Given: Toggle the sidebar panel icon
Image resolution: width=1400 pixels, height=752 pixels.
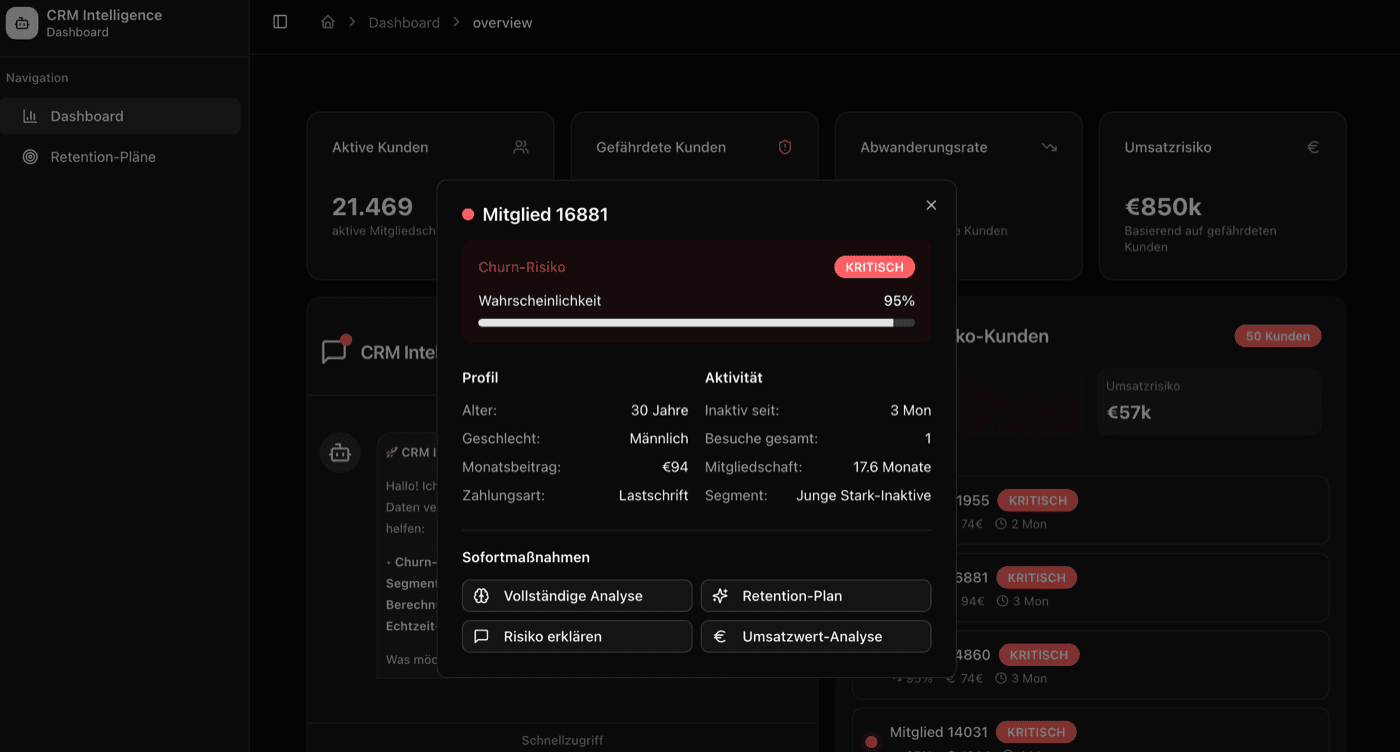Looking at the screenshot, I should [x=280, y=22].
